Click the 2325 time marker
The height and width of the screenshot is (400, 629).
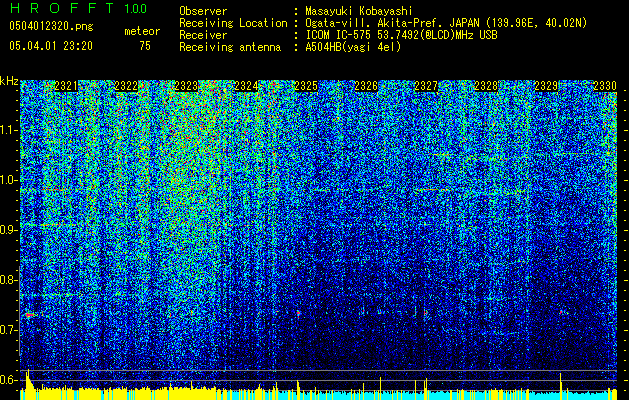coord(306,86)
